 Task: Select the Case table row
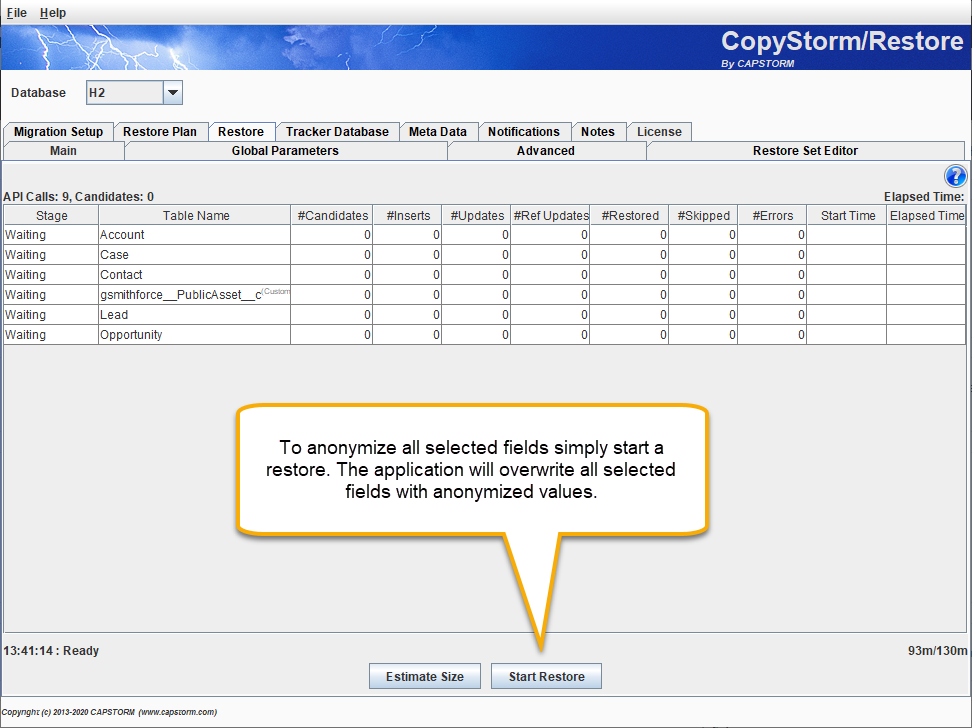[x=485, y=255]
